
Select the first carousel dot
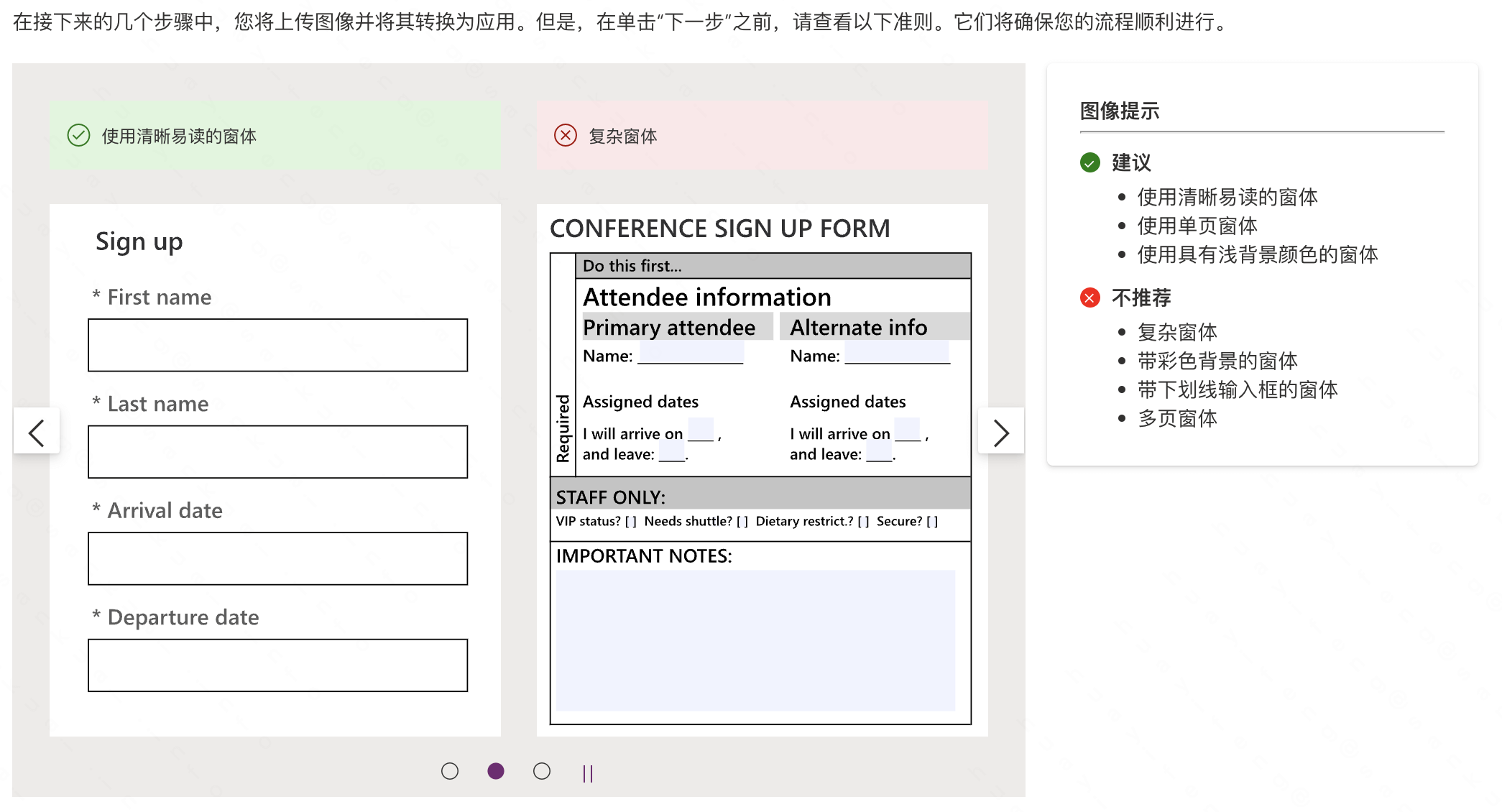click(x=450, y=771)
